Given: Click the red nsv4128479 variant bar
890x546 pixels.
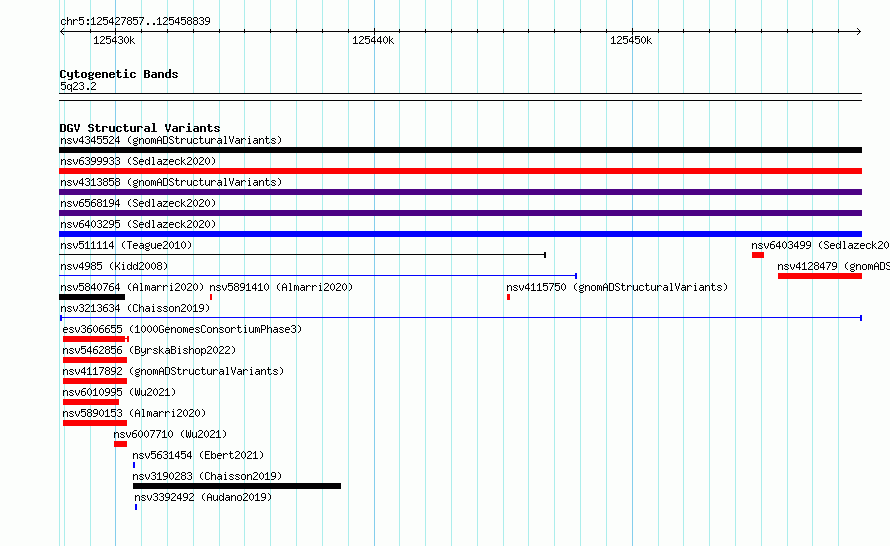Looking at the screenshot, I should click(x=820, y=276).
